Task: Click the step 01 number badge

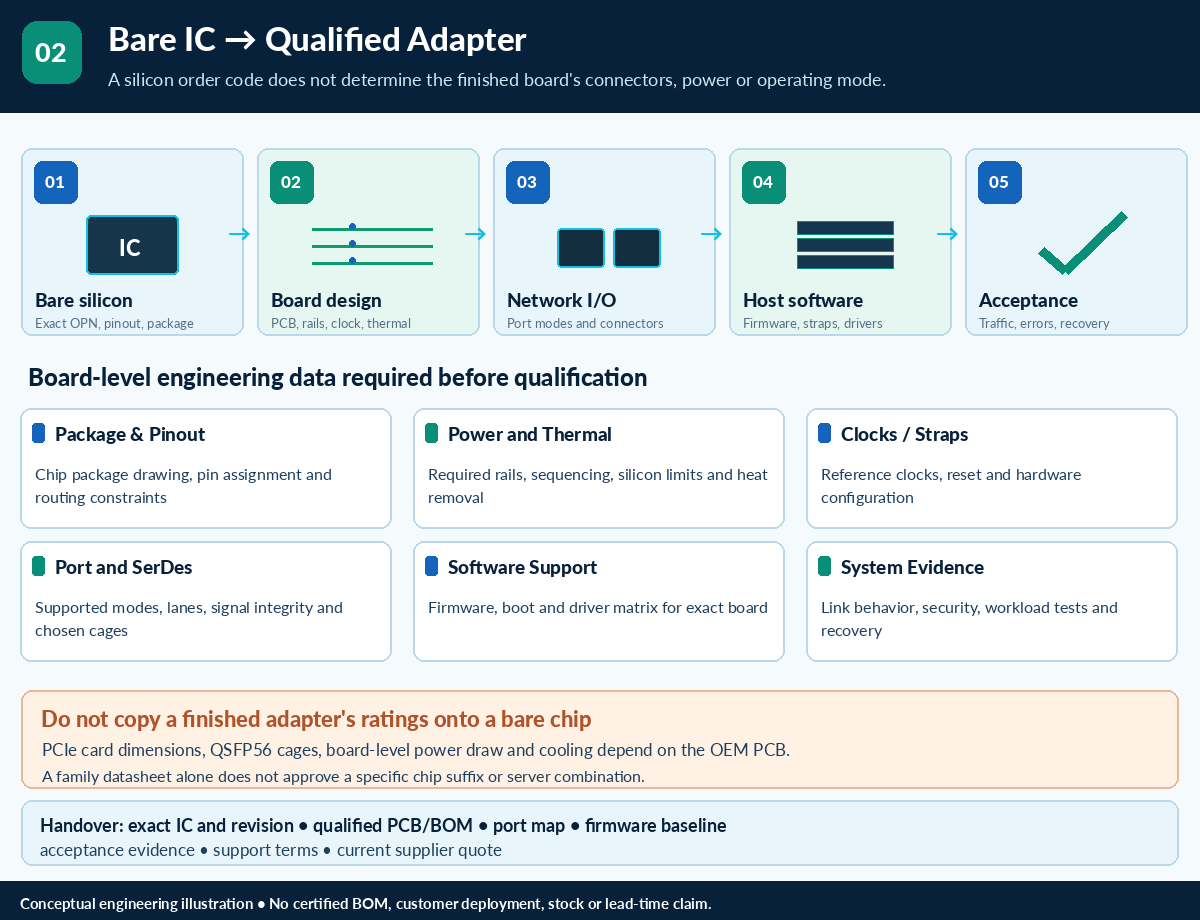Action: (x=56, y=182)
